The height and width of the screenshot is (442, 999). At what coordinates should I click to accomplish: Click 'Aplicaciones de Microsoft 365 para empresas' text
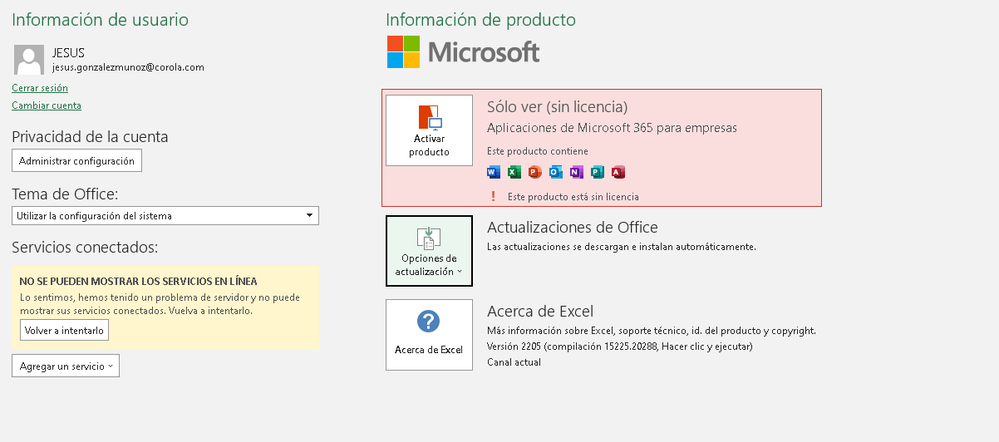[612, 128]
